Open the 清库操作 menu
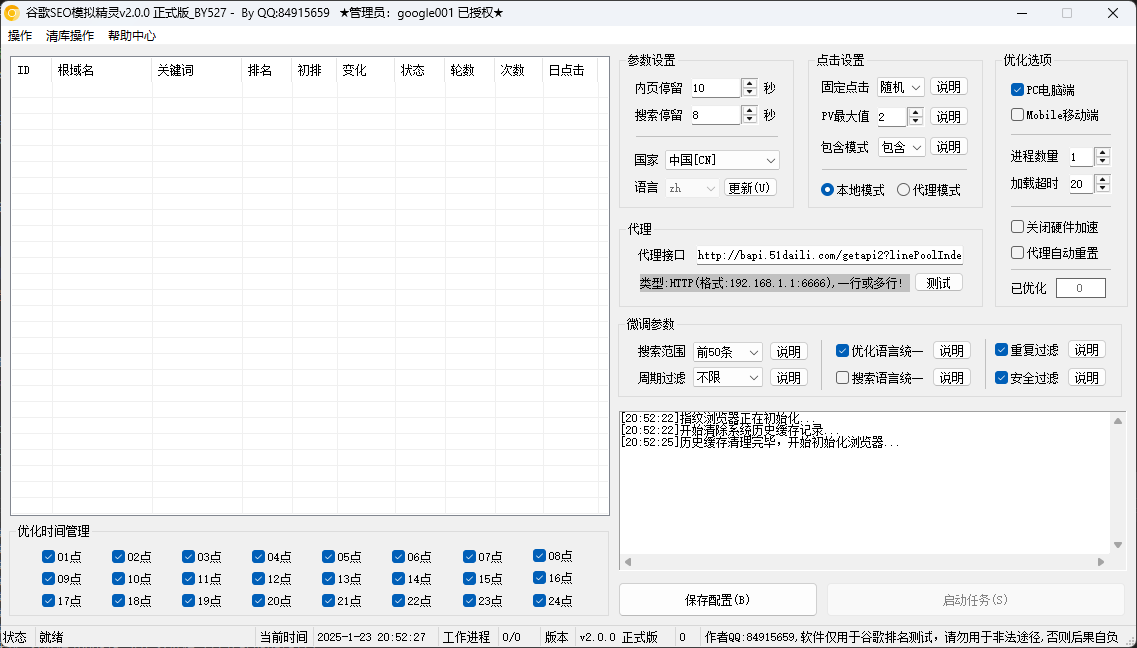Screen dimensions: 1137x648 pyautogui.click(x=68, y=35)
